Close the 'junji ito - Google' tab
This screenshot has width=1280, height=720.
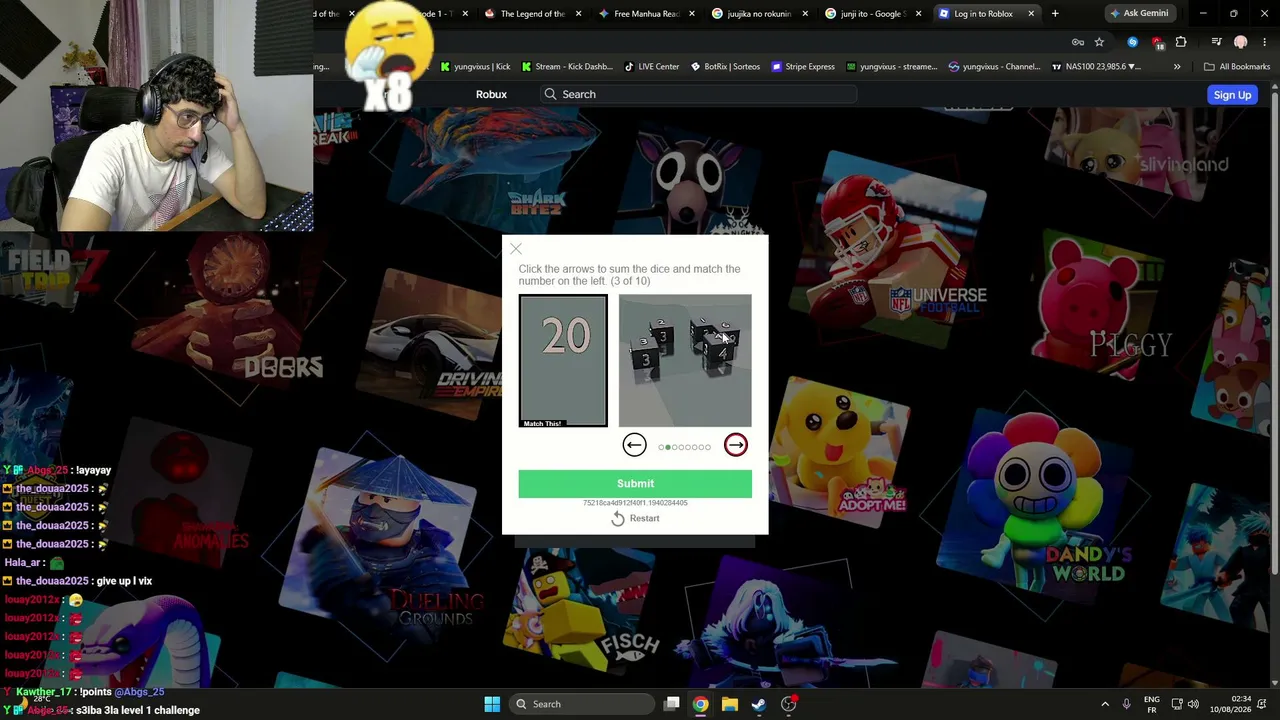(918, 14)
